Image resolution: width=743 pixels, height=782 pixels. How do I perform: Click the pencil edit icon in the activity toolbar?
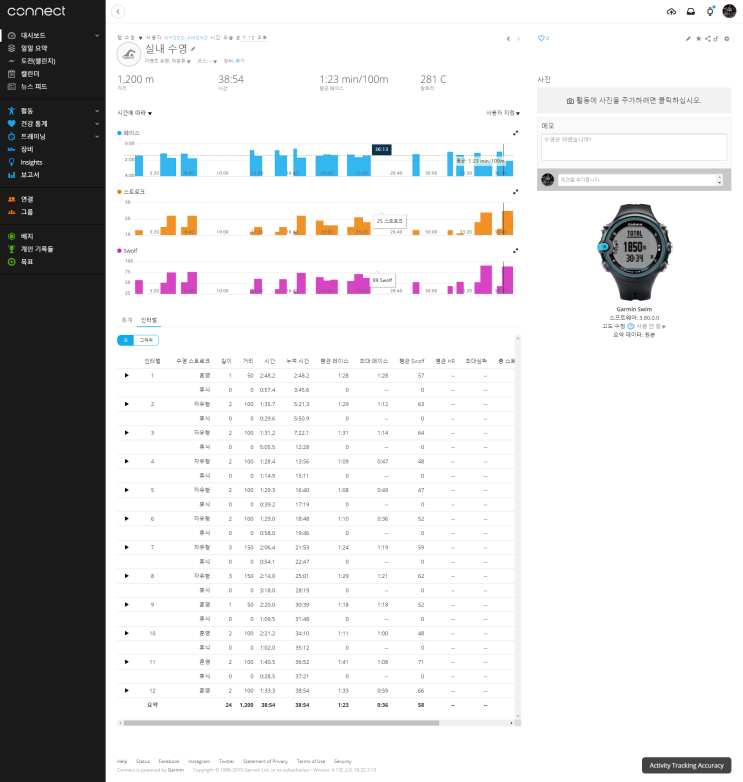[x=688, y=38]
